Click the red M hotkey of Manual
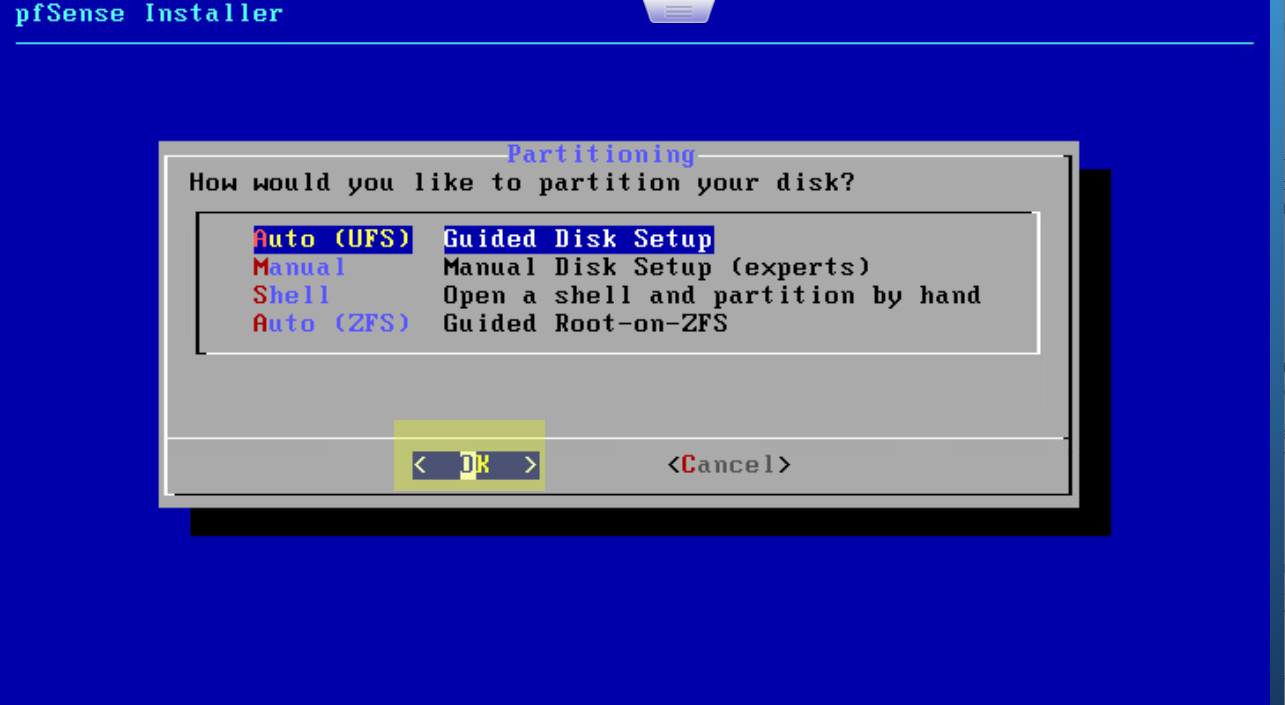Viewport: 1285px width, 705px height. 261,267
